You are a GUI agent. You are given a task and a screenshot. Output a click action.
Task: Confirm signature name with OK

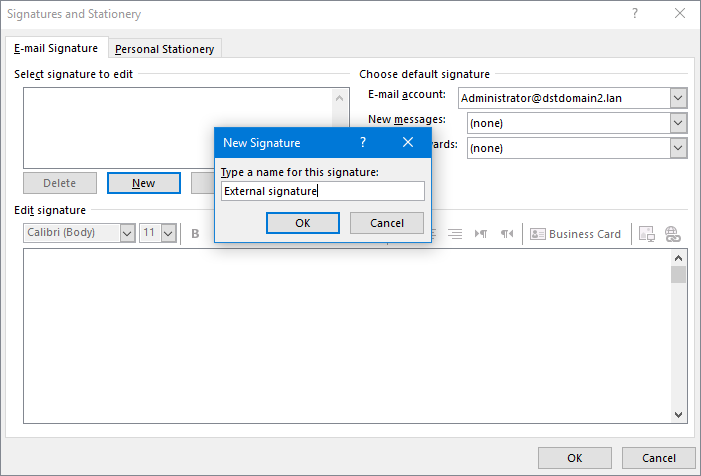[303, 223]
